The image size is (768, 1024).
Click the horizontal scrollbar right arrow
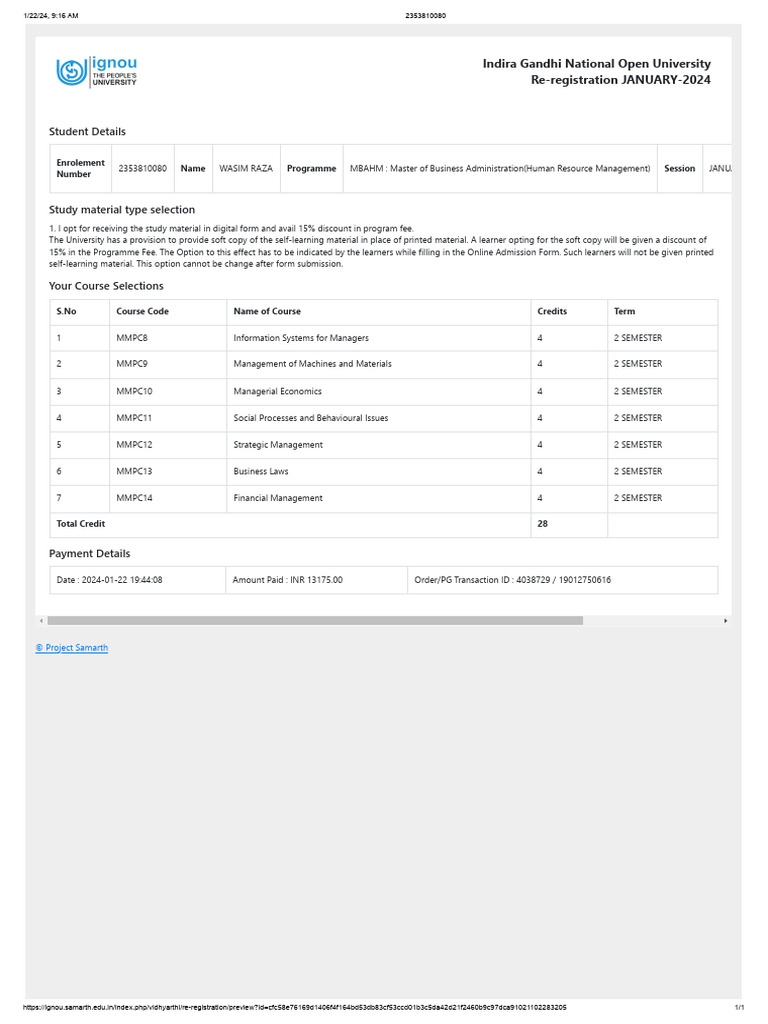[x=726, y=621]
